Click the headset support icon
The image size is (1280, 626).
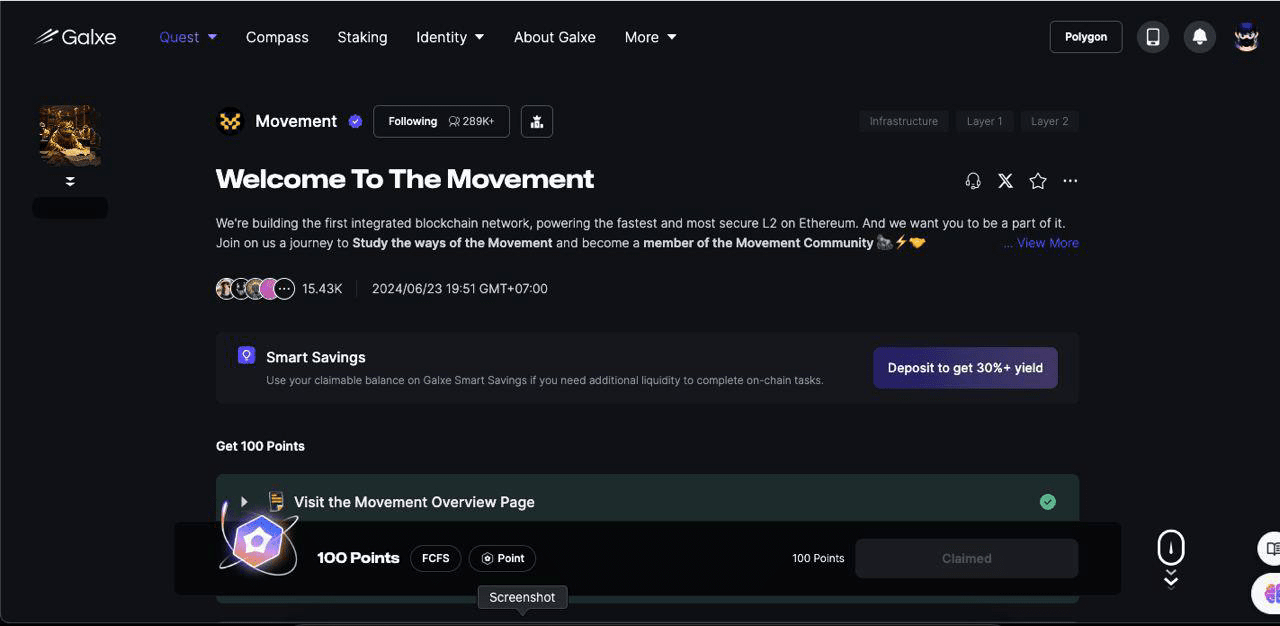pos(973,181)
